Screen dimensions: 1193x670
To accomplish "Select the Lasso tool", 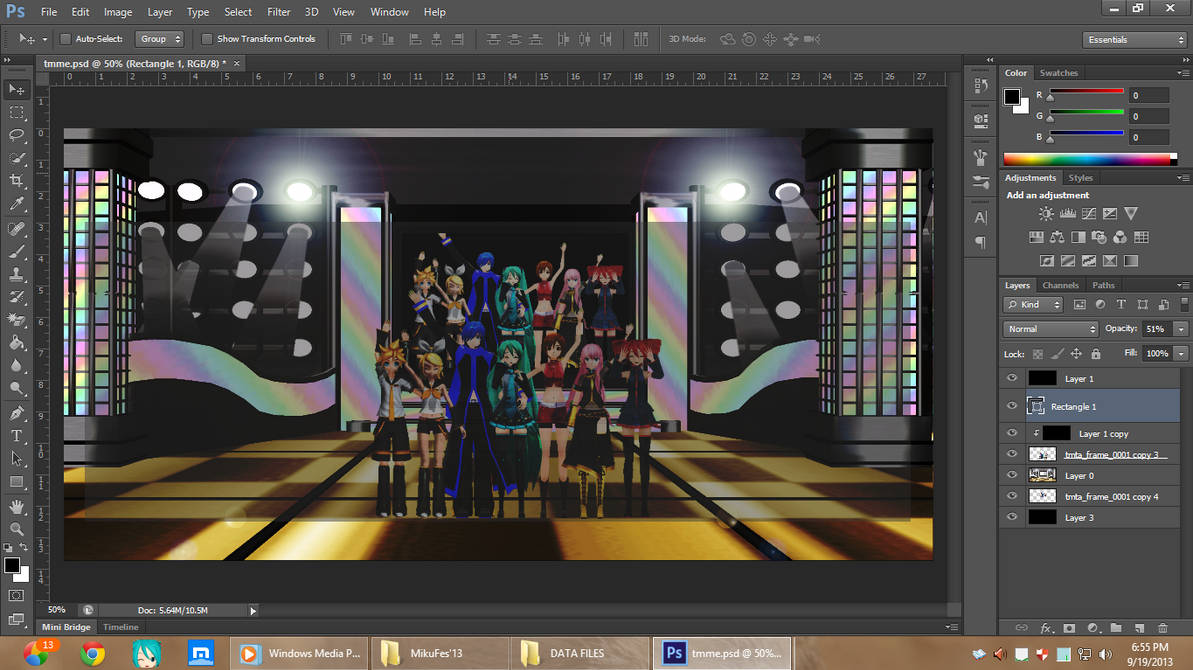I will click(16, 135).
